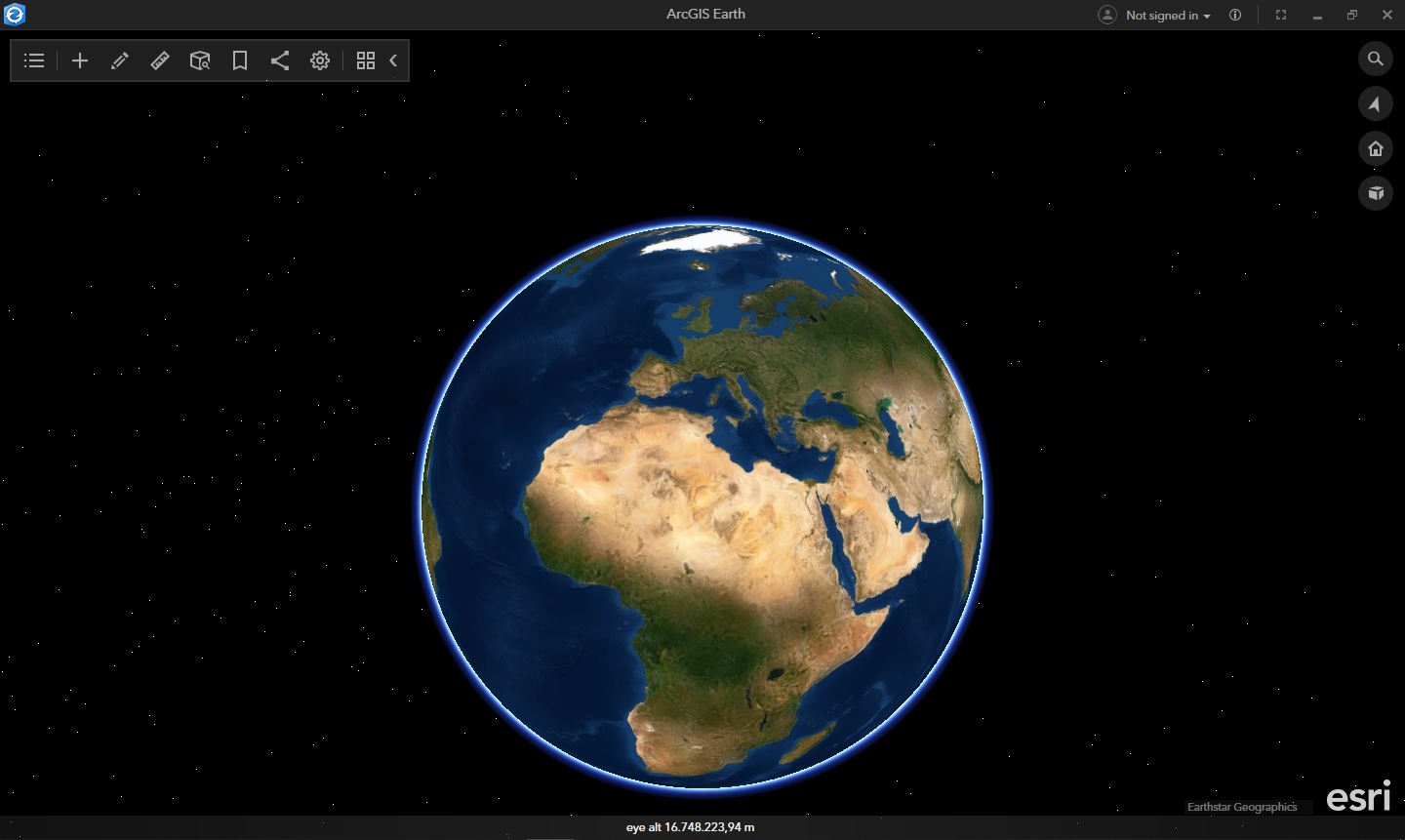This screenshot has height=840, width=1405.
Task: Open the Bookmarks panel
Action: [x=240, y=60]
